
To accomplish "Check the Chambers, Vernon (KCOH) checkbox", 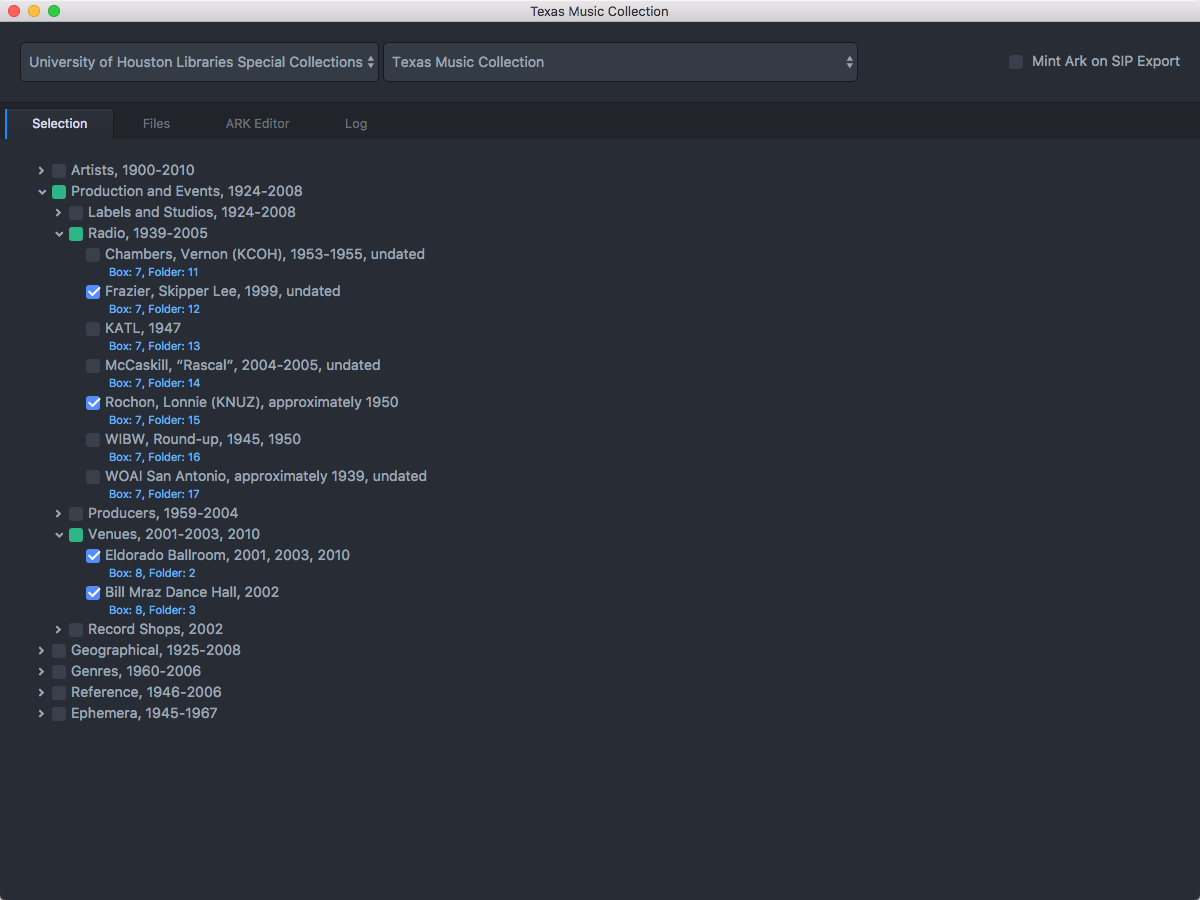I will (93, 255).
